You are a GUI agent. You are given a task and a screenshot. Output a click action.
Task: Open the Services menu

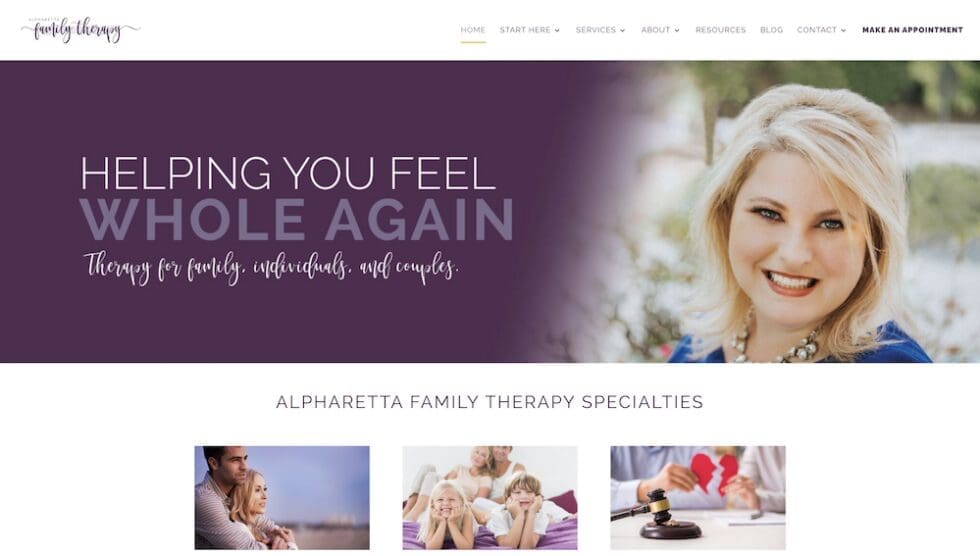tap(596, 30)
